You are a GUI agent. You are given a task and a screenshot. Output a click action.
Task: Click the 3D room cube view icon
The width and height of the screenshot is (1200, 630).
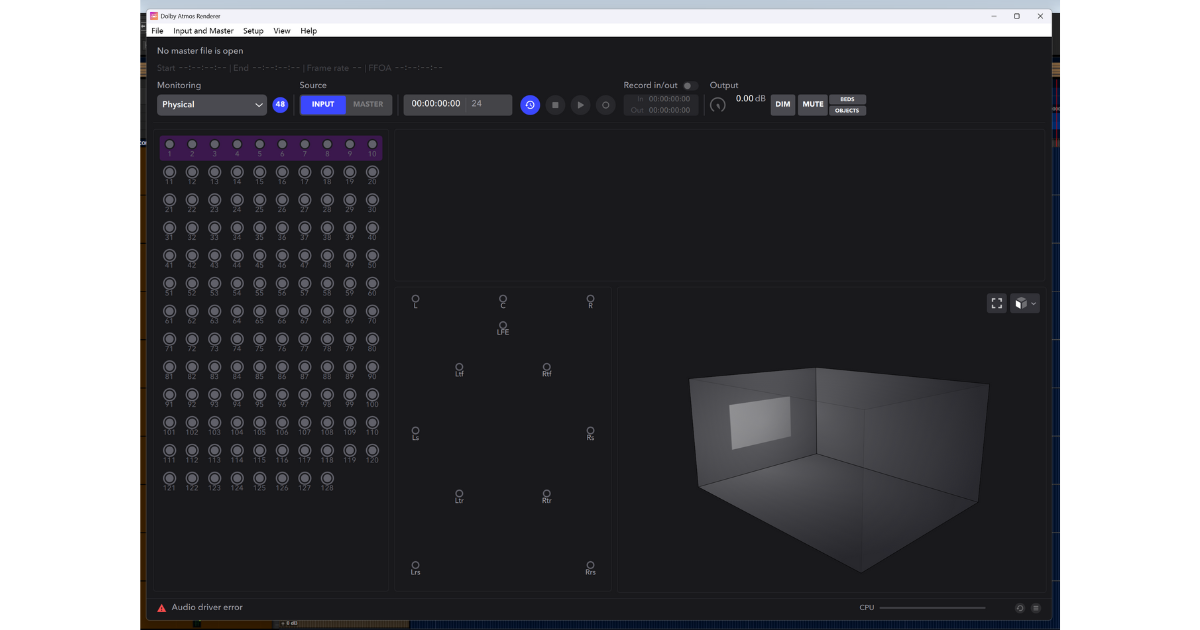1020,303
